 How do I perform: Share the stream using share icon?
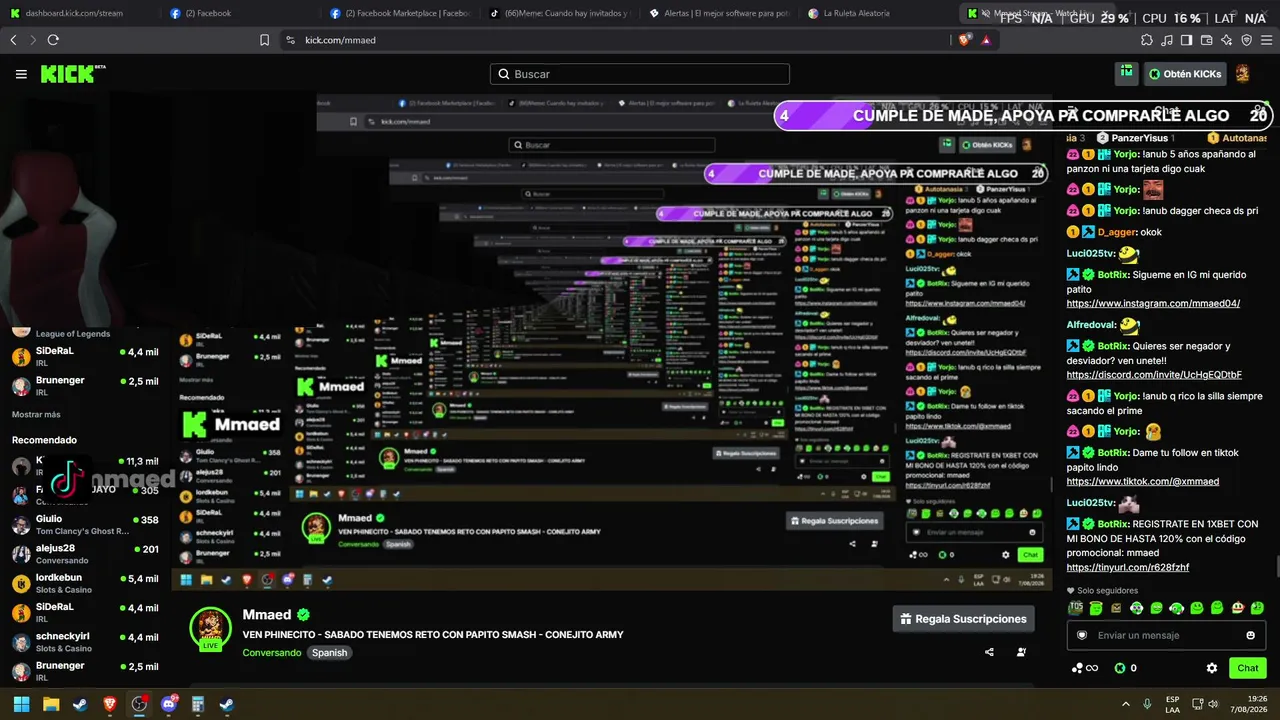pos(989,652)
